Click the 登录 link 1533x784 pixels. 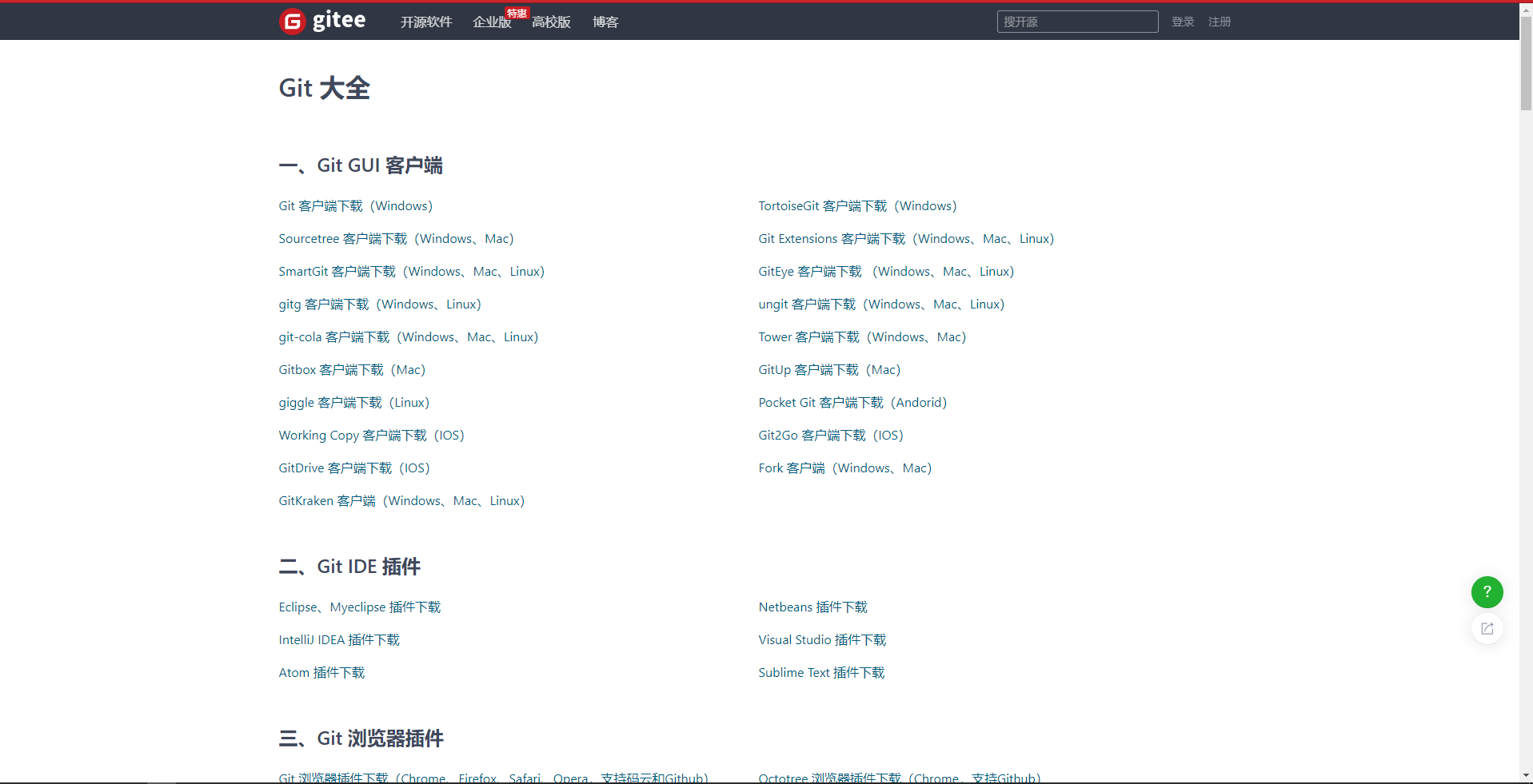point(1183,22)
